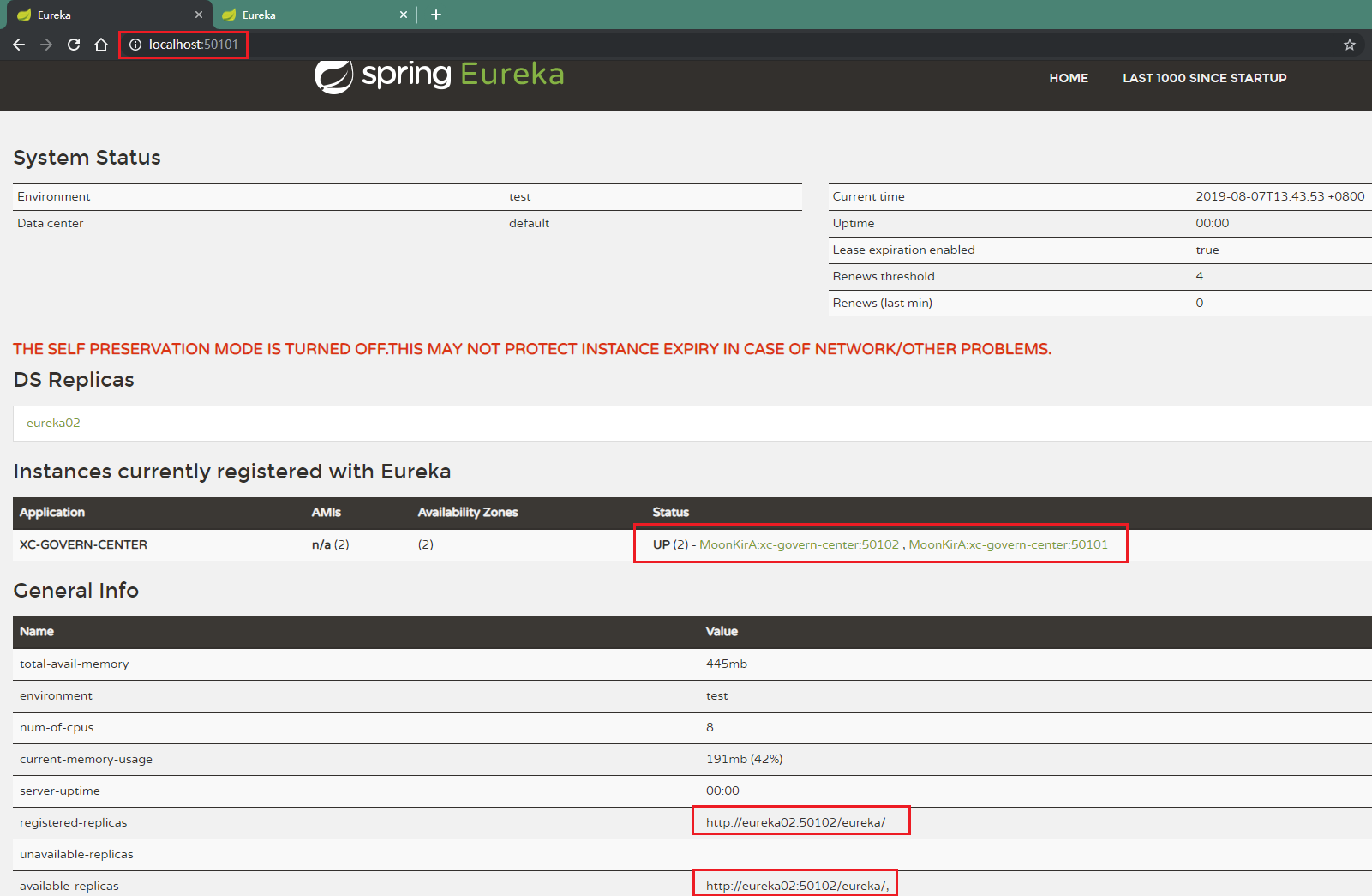
Task: Click the localhost:50101 address bar
Action: pos(193,45)
